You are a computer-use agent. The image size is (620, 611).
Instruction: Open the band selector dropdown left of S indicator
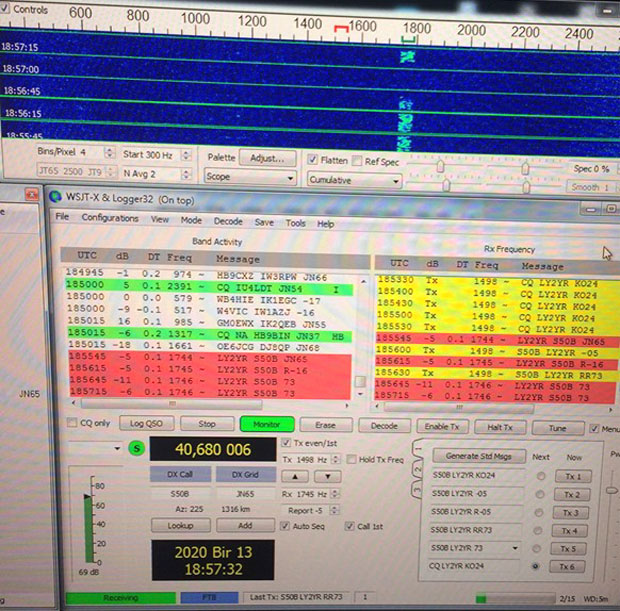coord(95,448)
